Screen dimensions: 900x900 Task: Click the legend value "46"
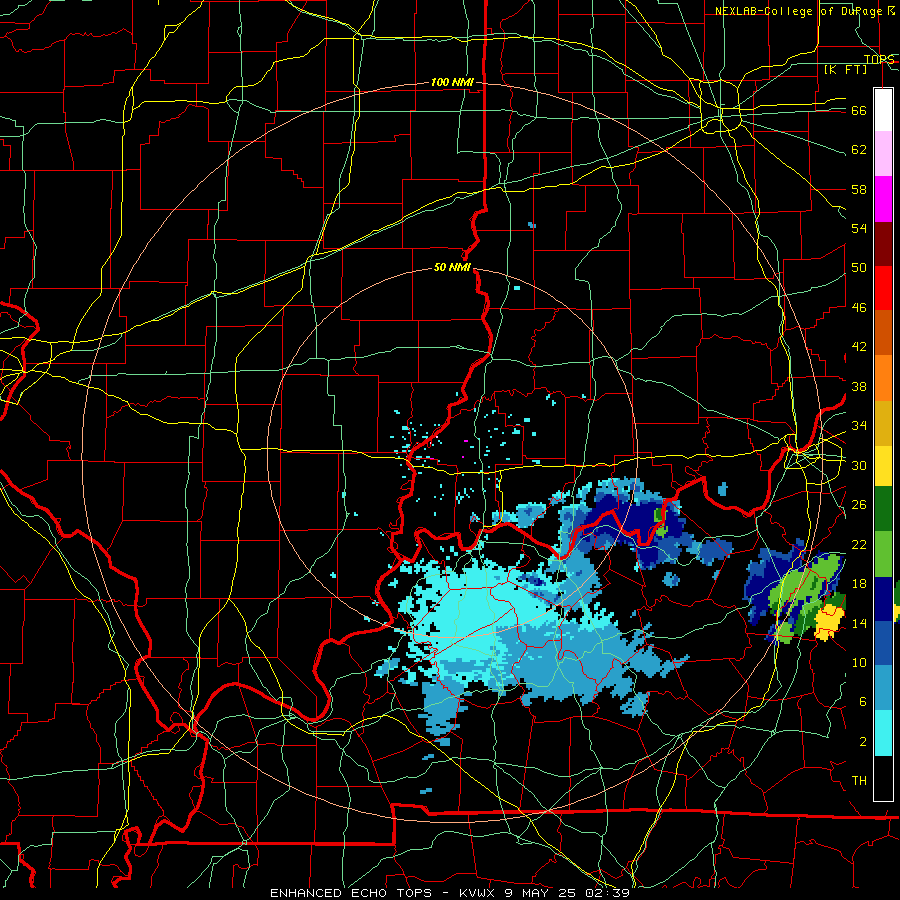pyautogui.click(x=859, y=308)
